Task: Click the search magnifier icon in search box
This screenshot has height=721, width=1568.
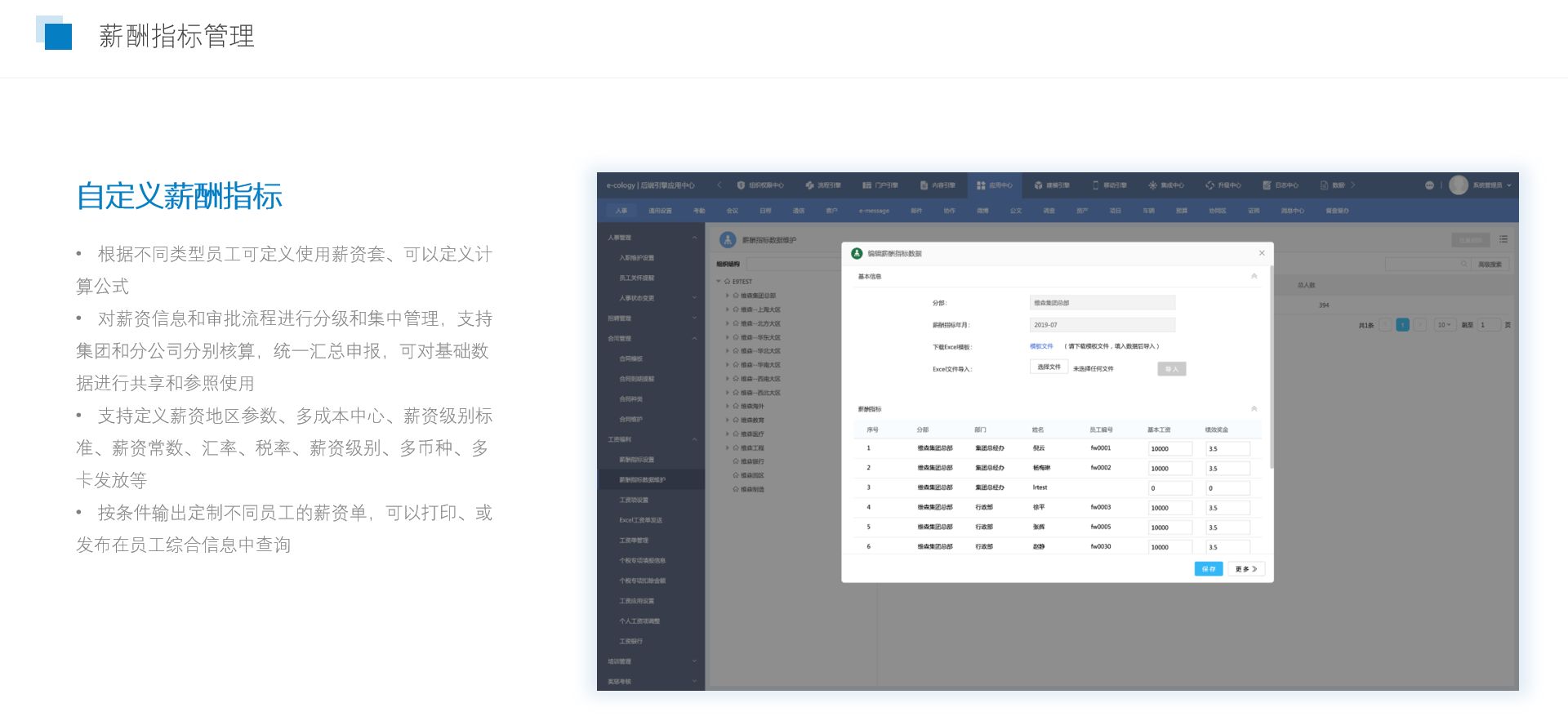Action: pos(1464,264)
